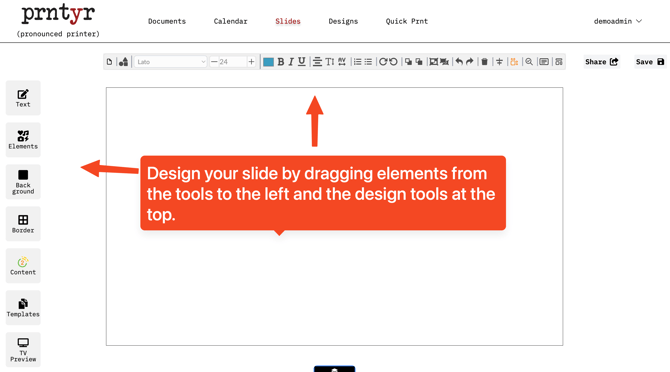Apply bulleted list formatting

368,62
